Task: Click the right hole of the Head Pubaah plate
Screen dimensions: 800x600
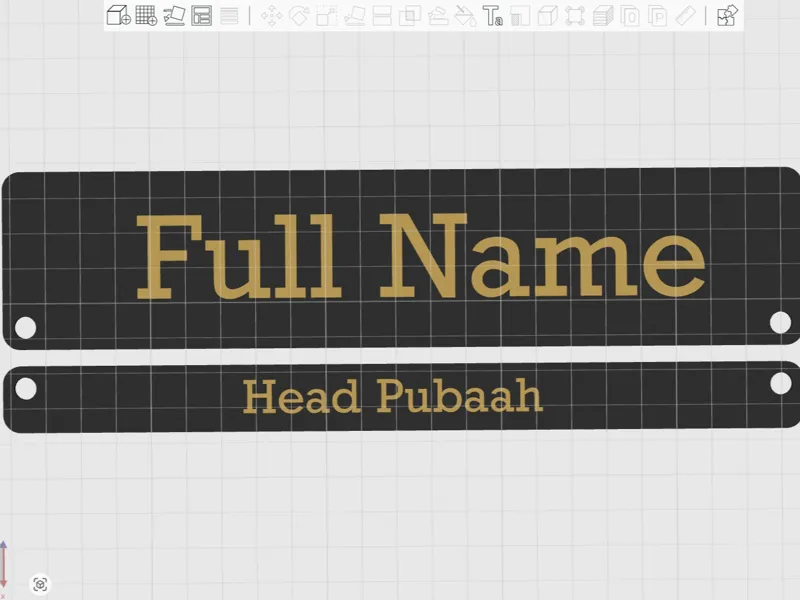Action: click(781, 383)
